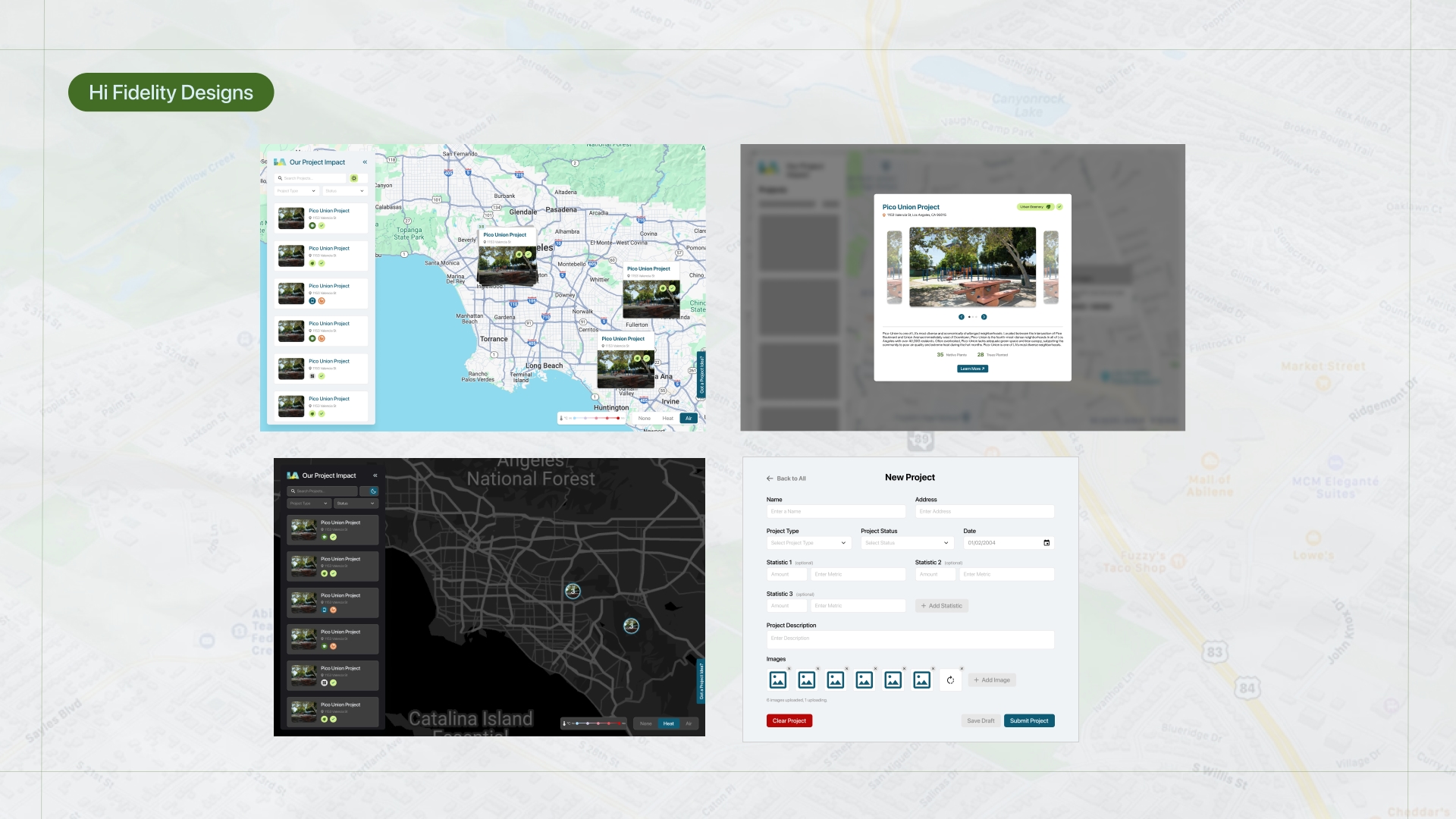Click the cluster marker labeled 3 on dark map
The image size is (1456, 819).
click(x=573, y=591)
